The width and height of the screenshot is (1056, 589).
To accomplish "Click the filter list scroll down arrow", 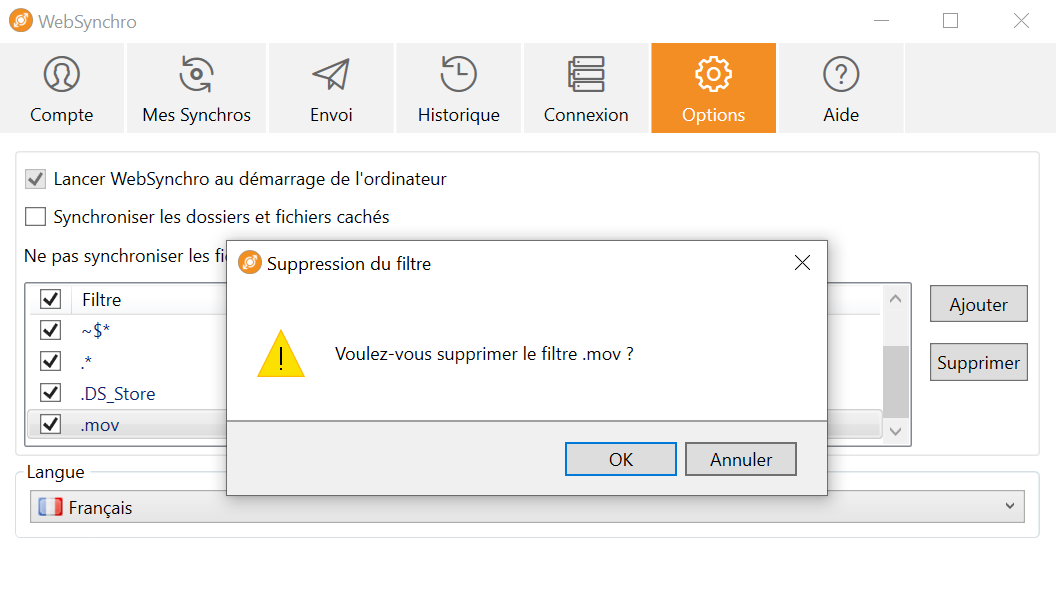I will coord(895,431).
